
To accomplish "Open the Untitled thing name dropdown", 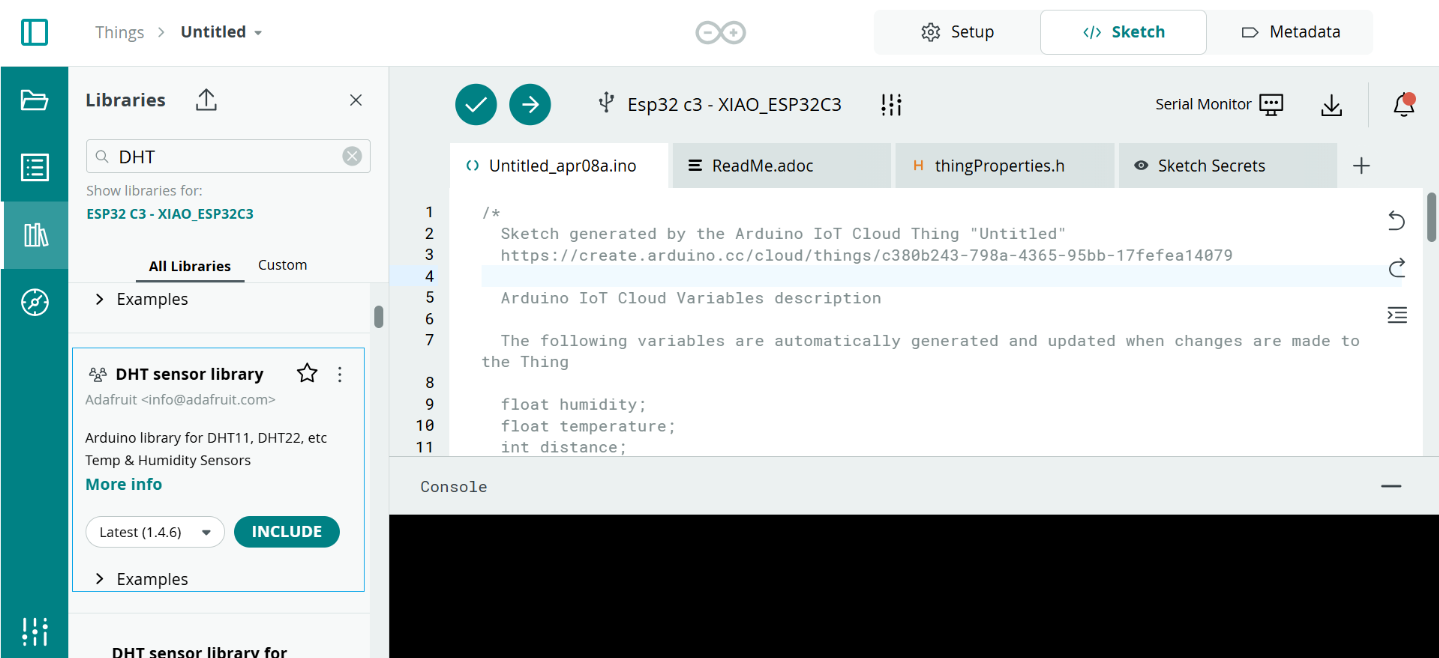I will [222, 32].
